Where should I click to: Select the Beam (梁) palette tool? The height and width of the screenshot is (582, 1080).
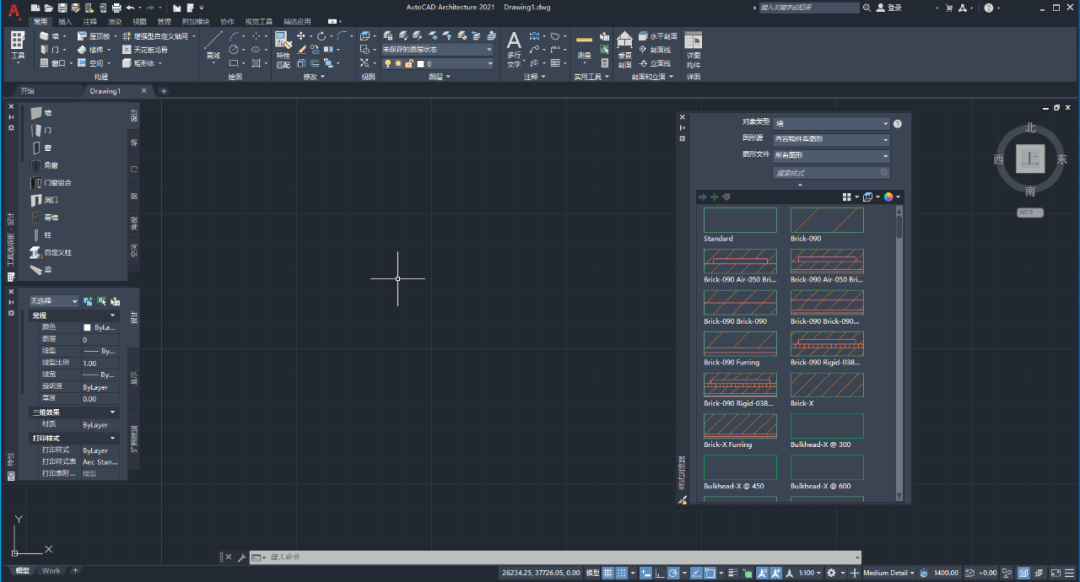pyautogui.click(x=41, y=270)
